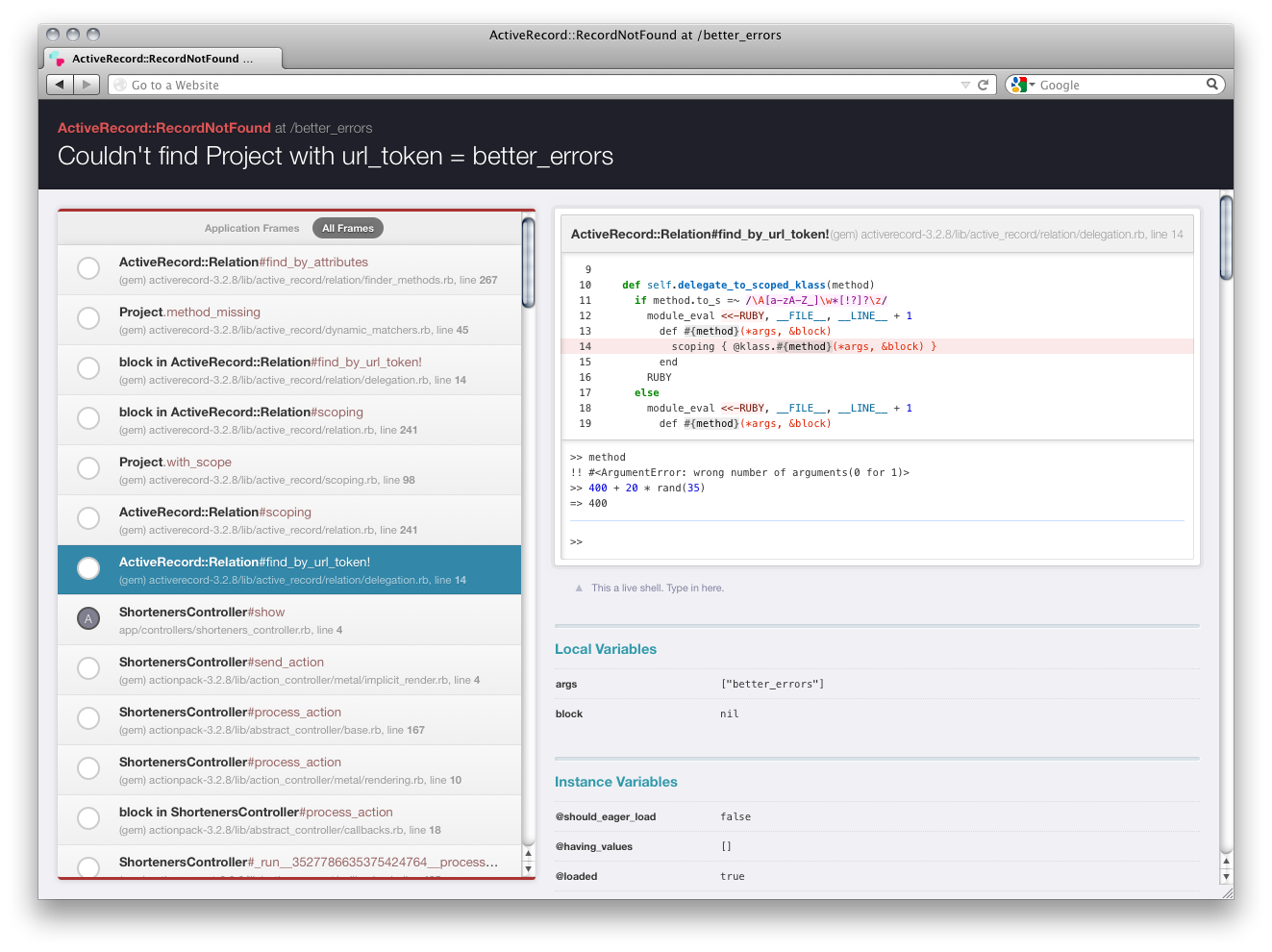Image resolution: width=1272 pixels, height=952 pixels.
Task: Select circle for process_action base.rb line 167
Action: point(88,718)
